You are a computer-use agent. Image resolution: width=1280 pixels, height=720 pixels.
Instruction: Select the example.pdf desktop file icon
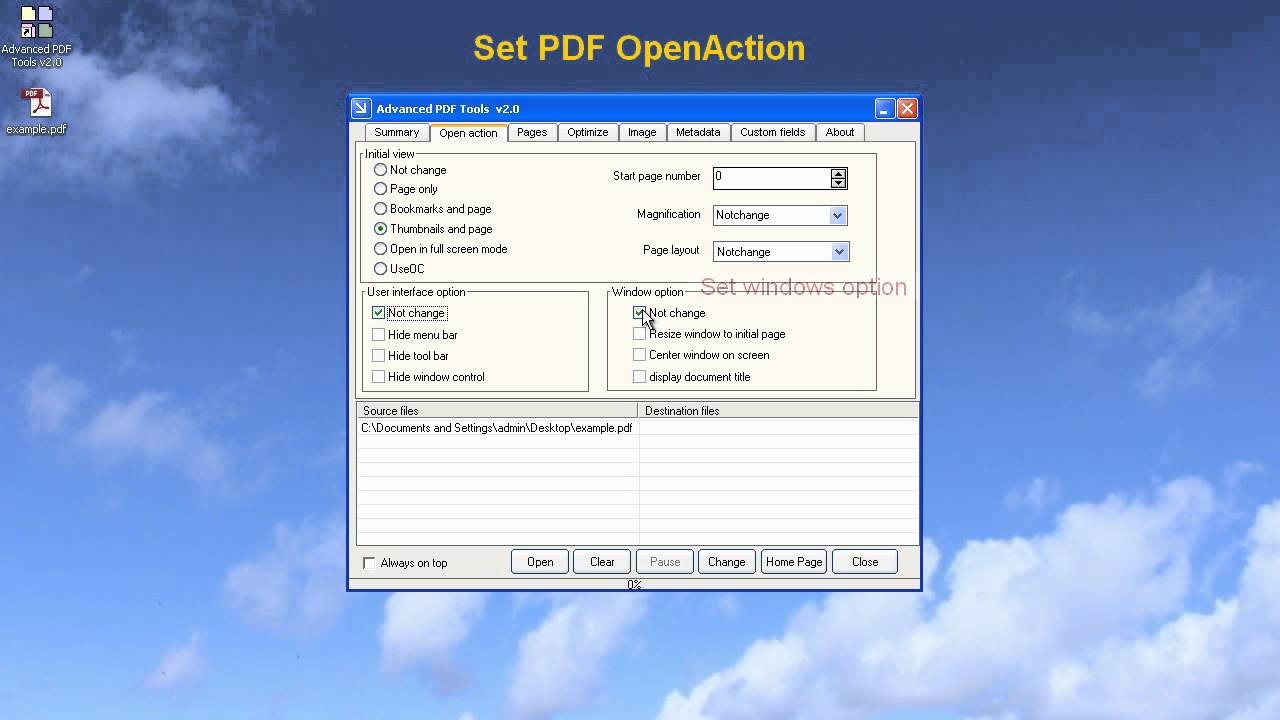click(36, 111)
